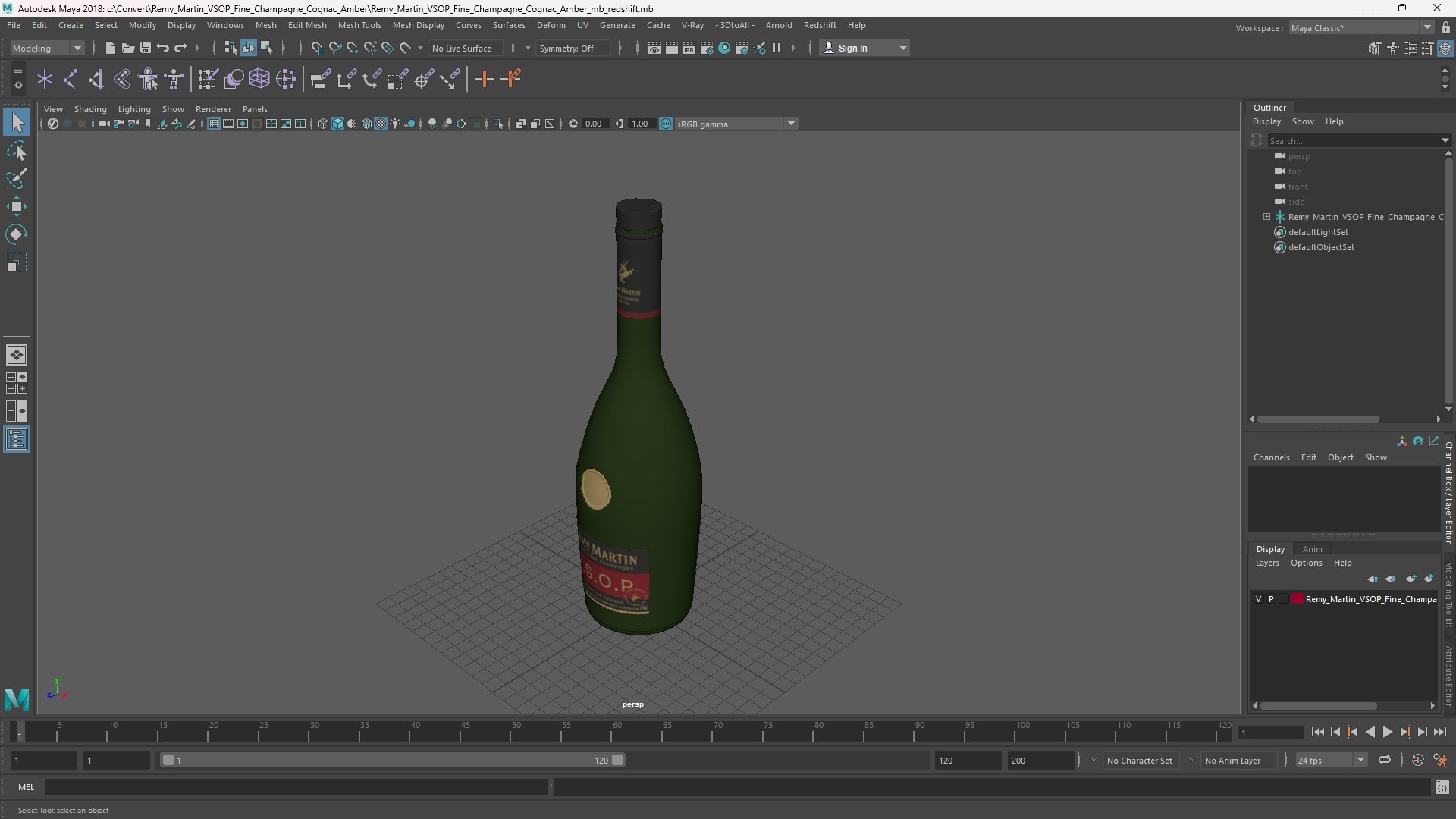Open the Outliner layout button
This screenshot has height=819, width=1456.
tap(17, 440)
